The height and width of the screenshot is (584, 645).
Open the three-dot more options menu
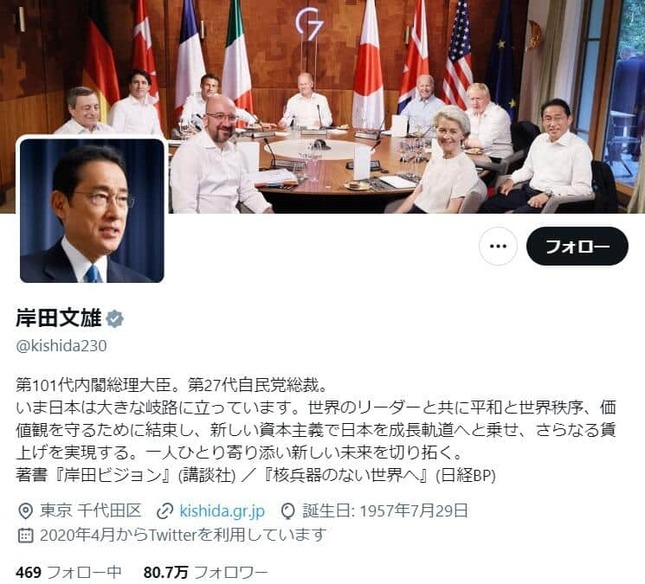tap(498, 246)
